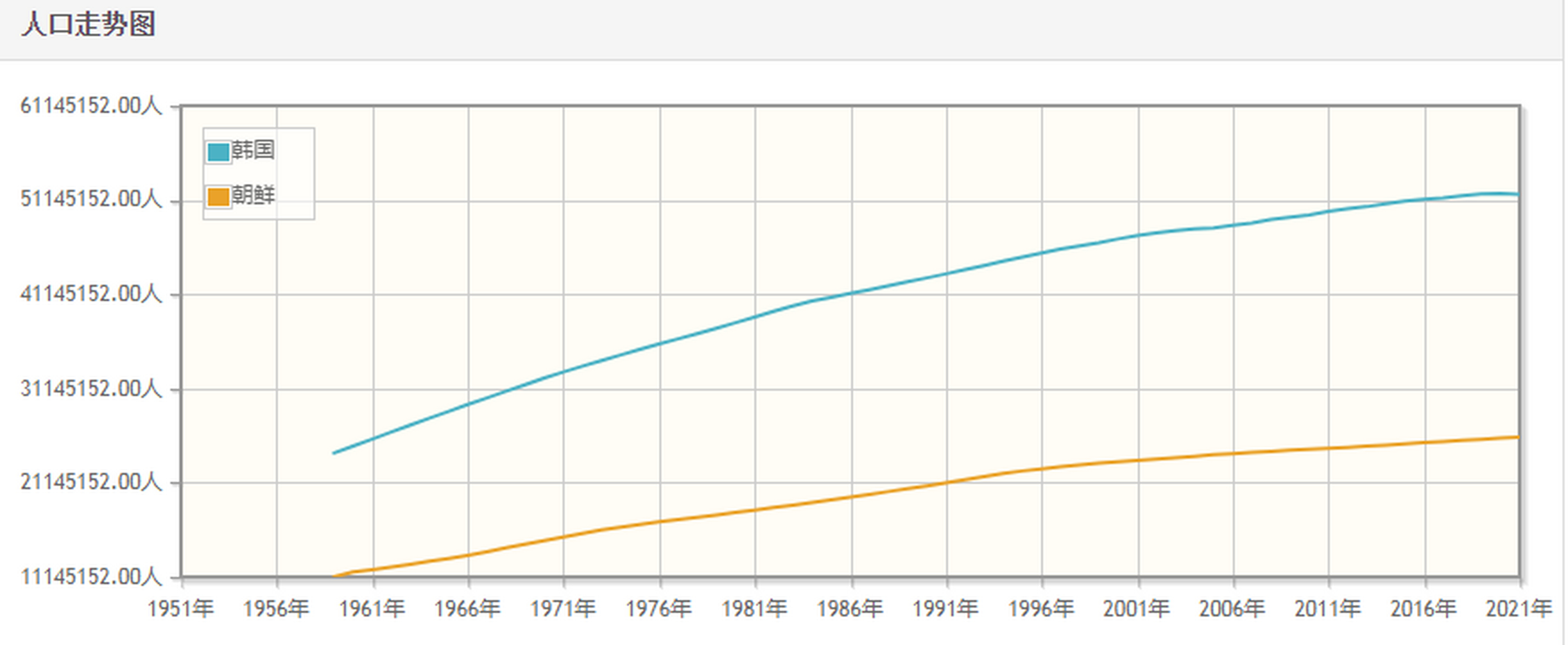Click the 2016年 x-axis label

(x=1423, y=608)
